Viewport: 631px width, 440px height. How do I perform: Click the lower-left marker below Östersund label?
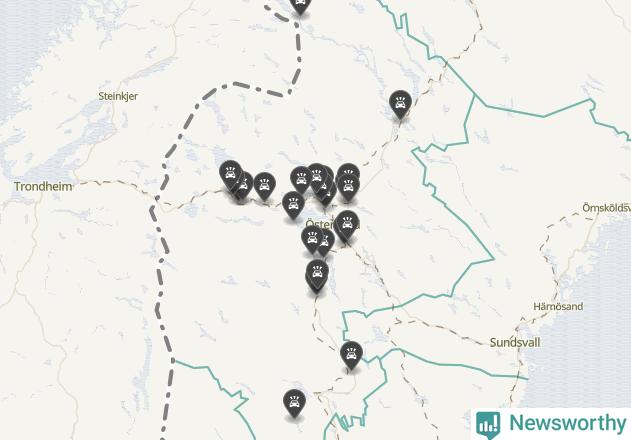tap(312, 240)
